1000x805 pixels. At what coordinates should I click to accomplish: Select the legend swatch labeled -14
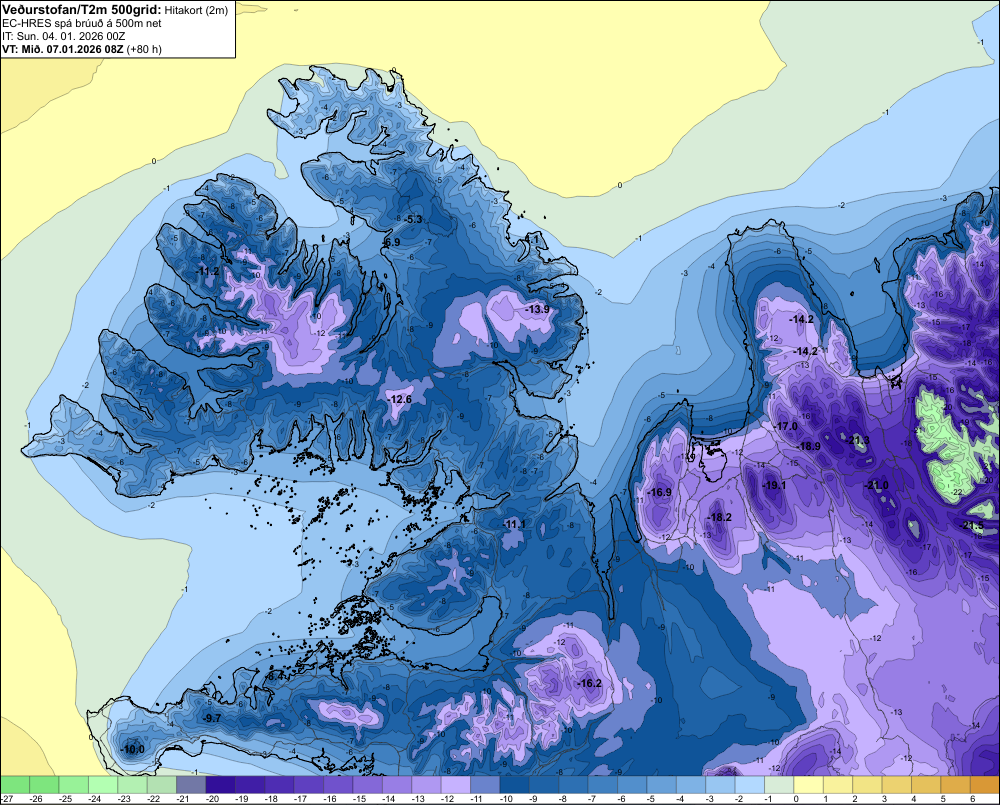click(396, 785)
